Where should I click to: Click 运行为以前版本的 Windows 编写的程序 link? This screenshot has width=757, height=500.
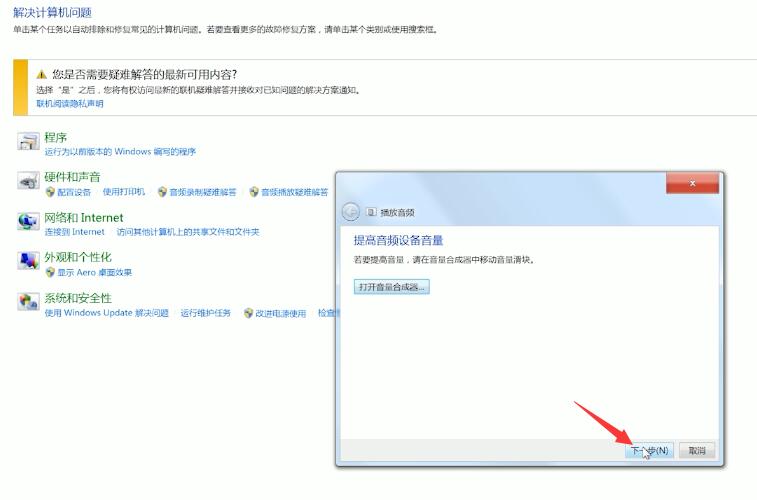tap(120, 152)
